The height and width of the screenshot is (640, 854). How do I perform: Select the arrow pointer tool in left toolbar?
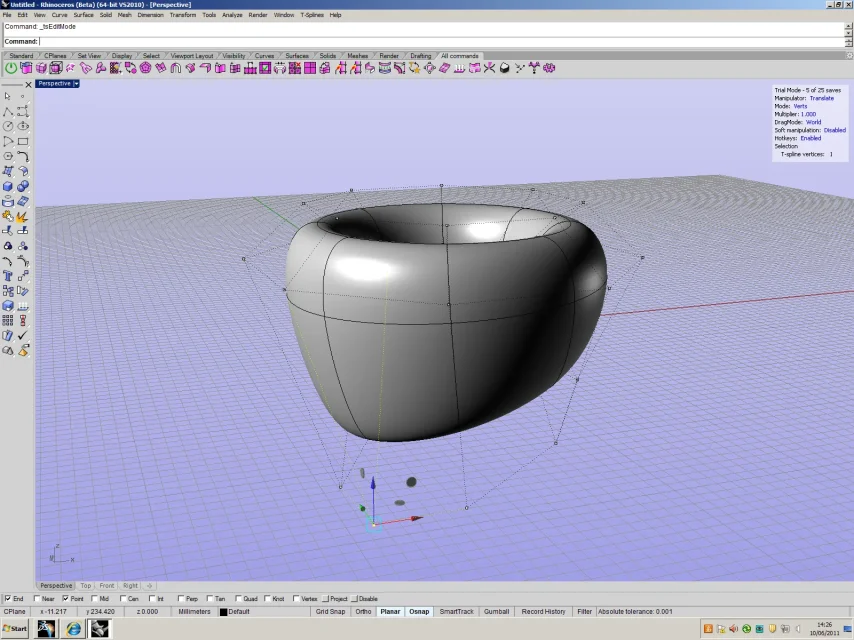[8, 96]
